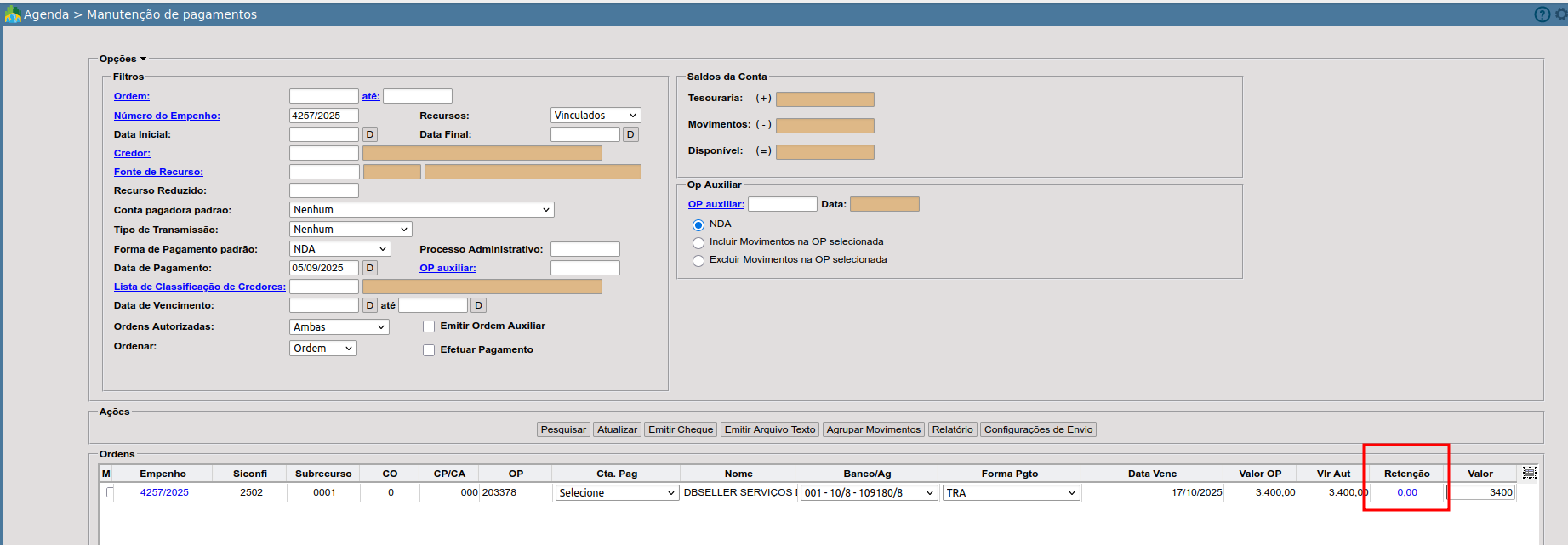Expand the Conta pagadora padrão dropdown
Screen dimensions: 1568x545
coord(421,210)
